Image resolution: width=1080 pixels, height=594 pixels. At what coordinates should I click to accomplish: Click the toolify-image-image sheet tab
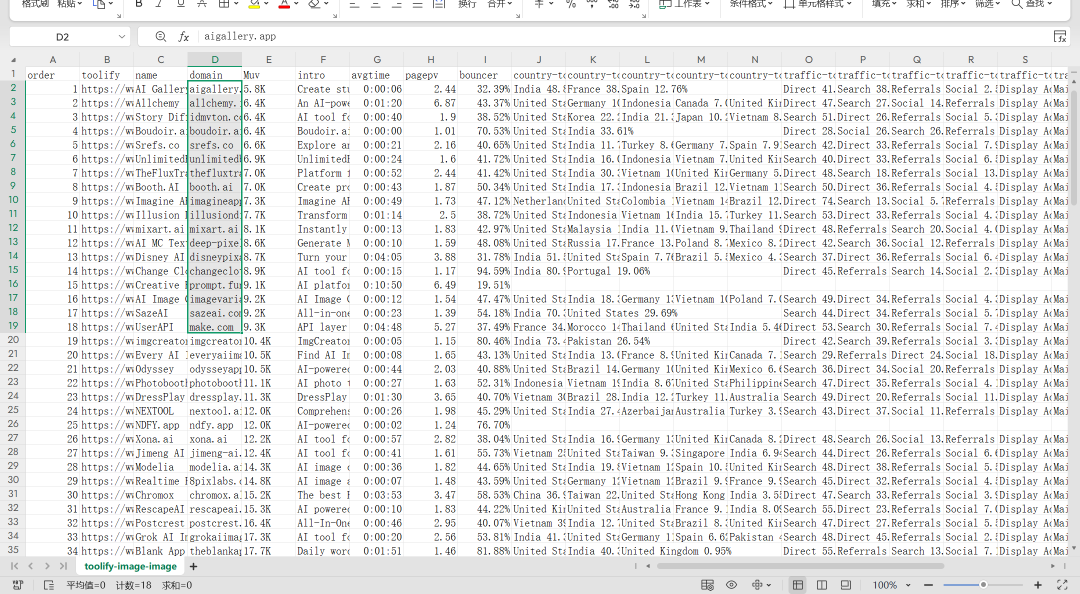pos(131,566)
